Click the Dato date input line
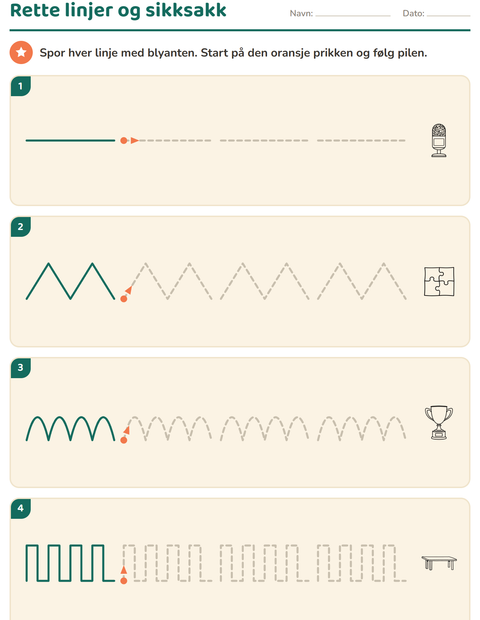 pos(448,14)
